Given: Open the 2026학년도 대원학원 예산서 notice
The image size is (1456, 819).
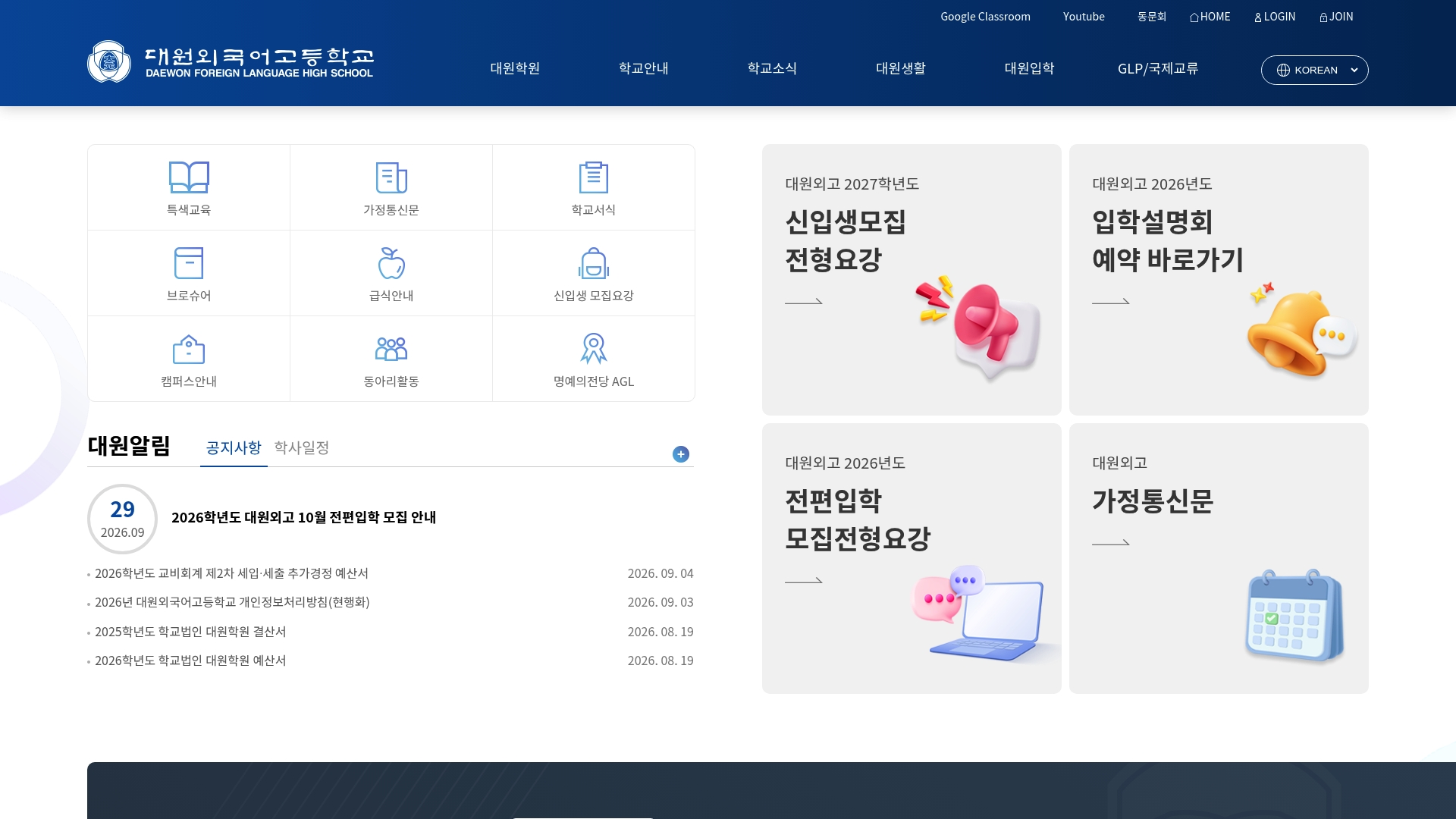Looking at the screenshot, I should point(190,661).
